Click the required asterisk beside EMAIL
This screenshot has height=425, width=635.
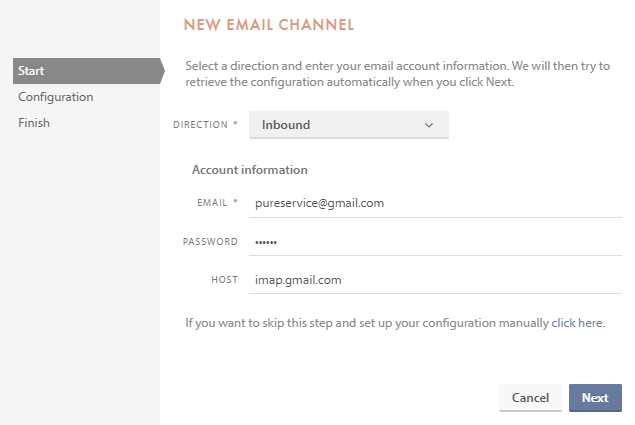point(236,202)
